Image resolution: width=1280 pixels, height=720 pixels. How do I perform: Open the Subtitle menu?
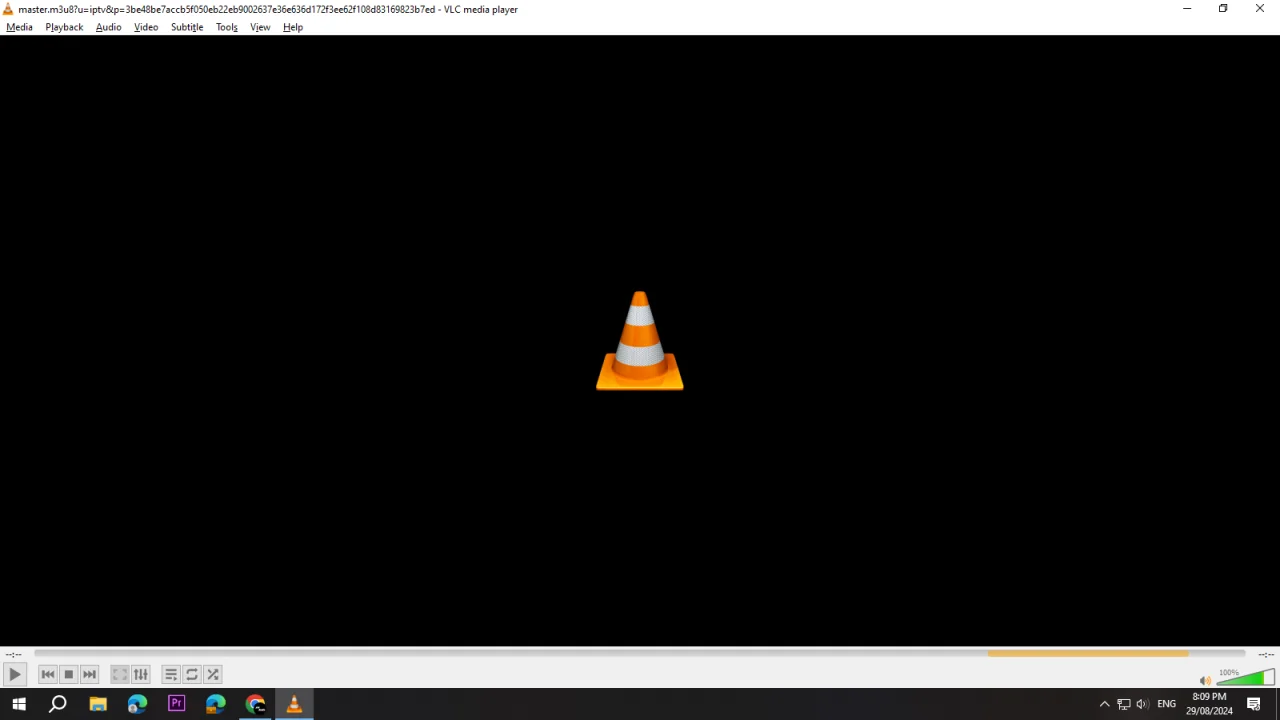[x=187, y=27]
